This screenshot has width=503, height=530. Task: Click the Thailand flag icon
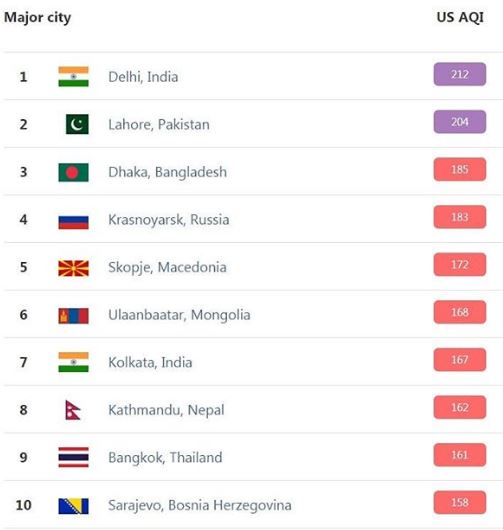click(x=73, y=457)
